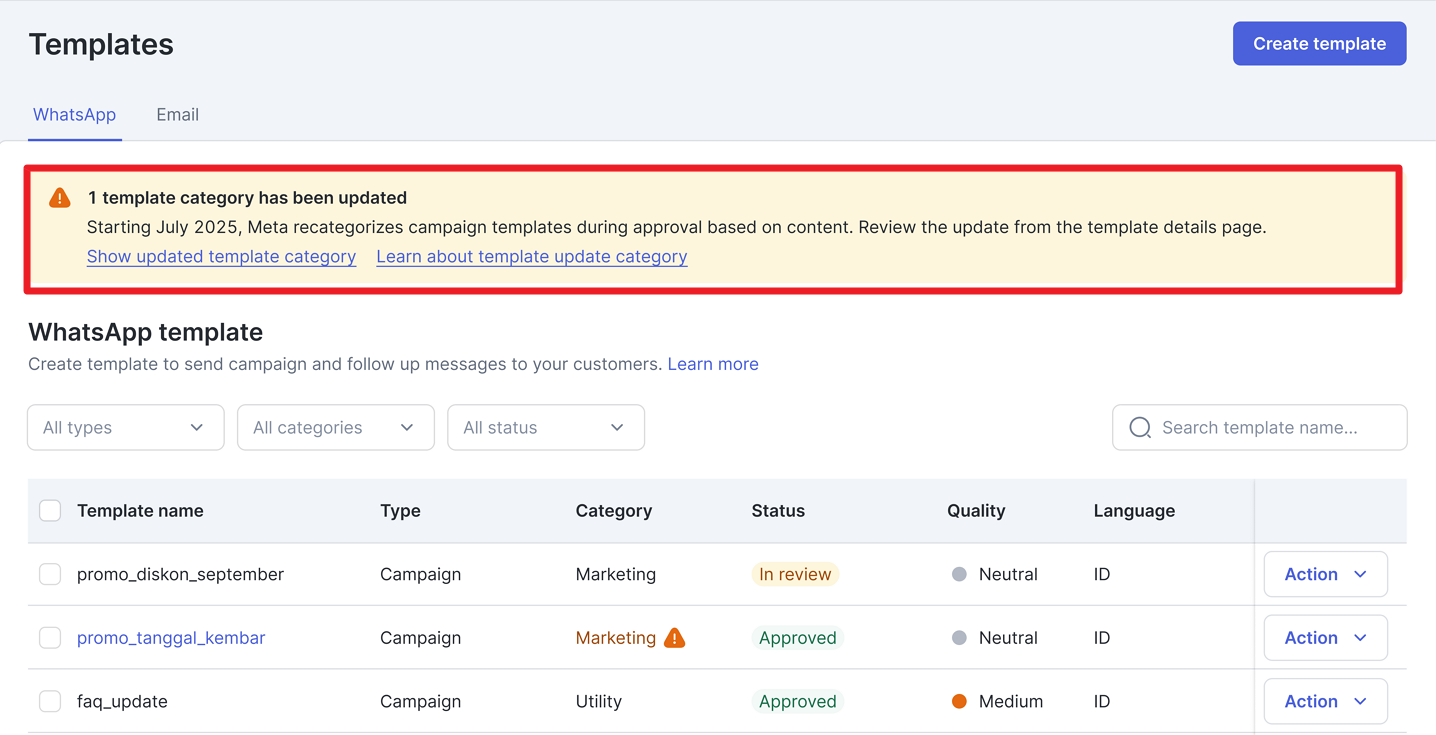Open the promo_tanggal_kembar template link
Image resolution: width=1436 pixels, height=735 pixels.
(x=171, y=638)
